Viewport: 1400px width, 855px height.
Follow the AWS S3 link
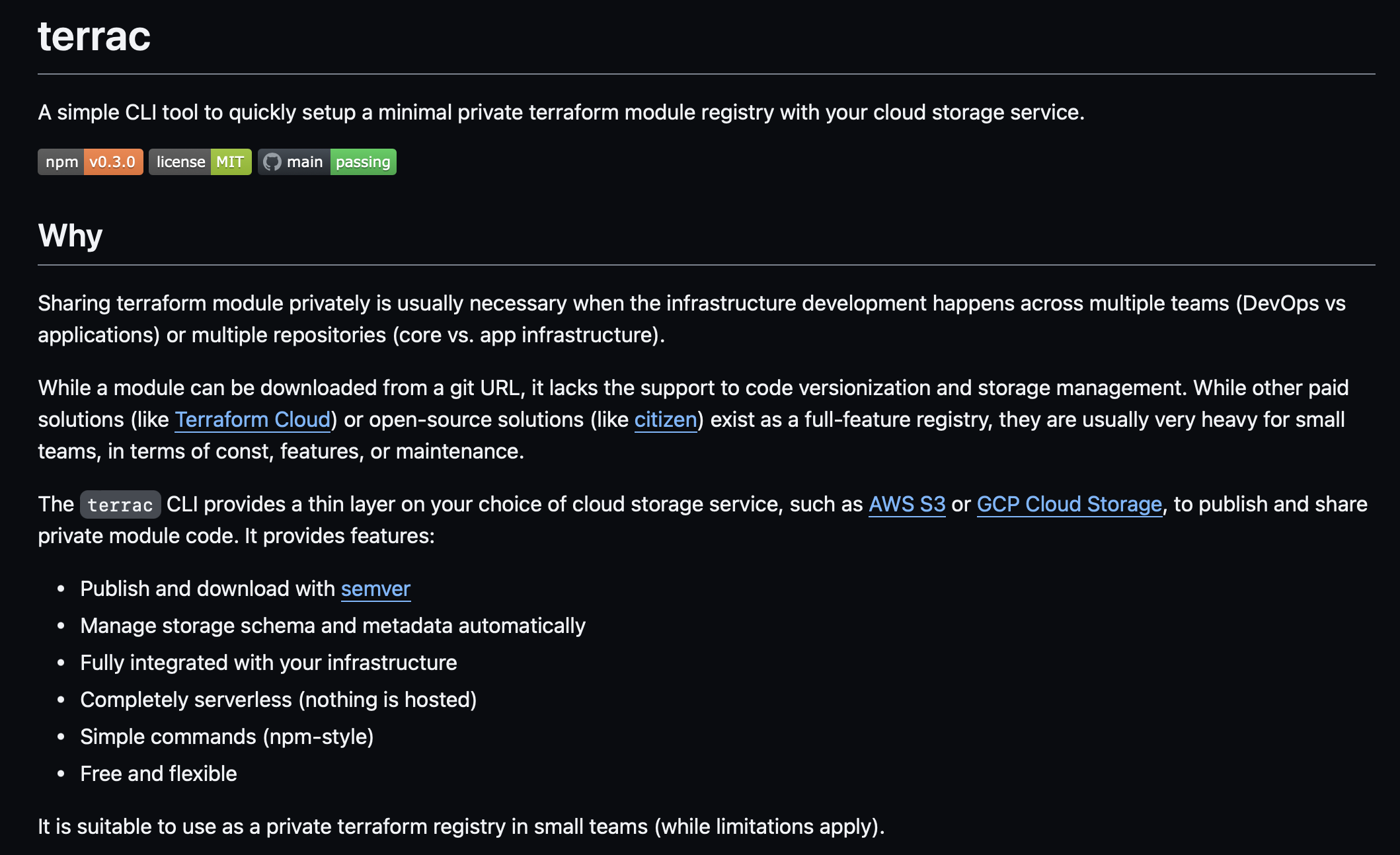coord(907,504)
